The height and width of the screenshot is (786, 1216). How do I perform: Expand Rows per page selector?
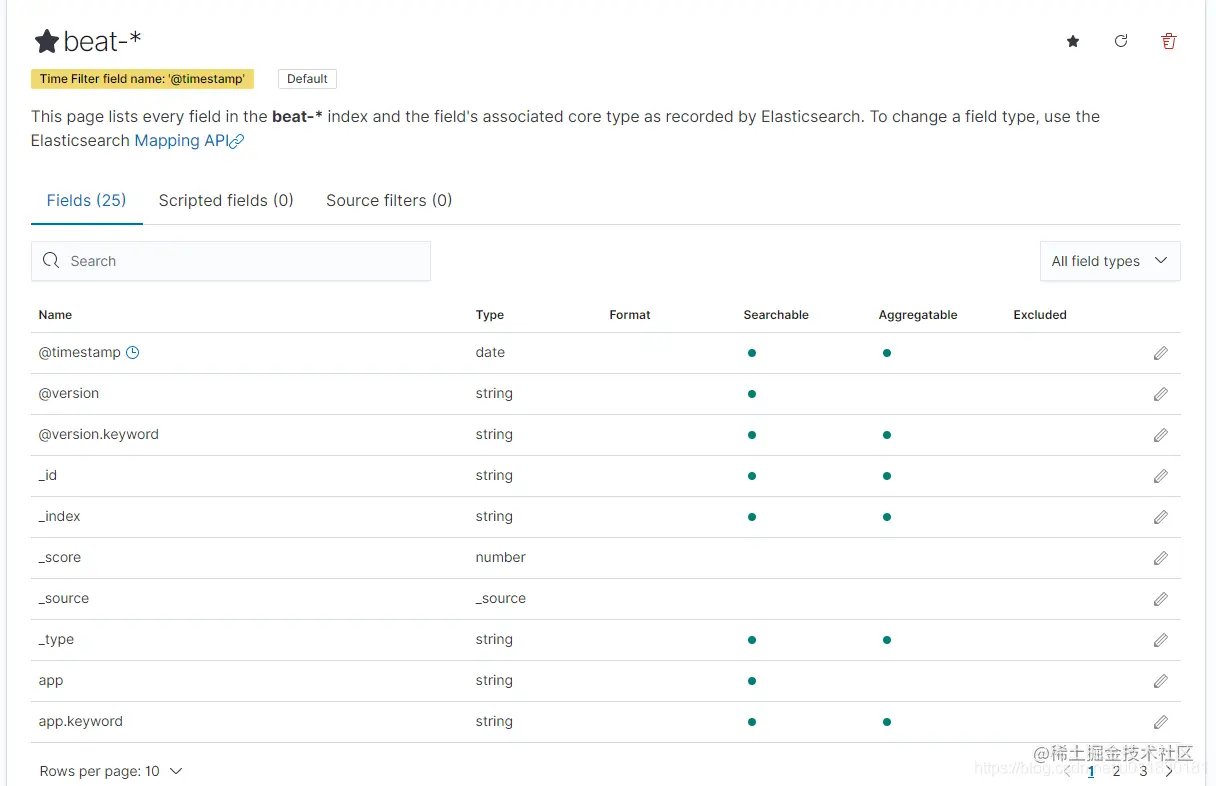111,771
